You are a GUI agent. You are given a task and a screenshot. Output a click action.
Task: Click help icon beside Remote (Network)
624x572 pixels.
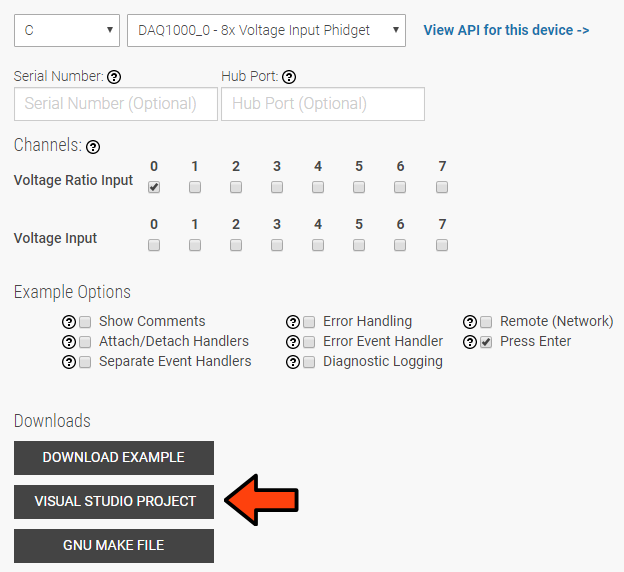470,322
